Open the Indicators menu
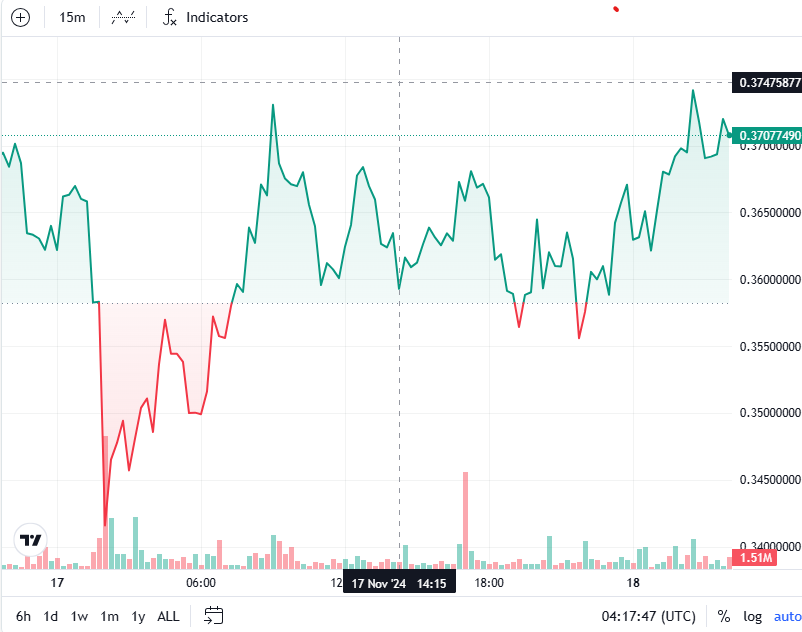Screen dimensions: 802x632 coord(206,17)
